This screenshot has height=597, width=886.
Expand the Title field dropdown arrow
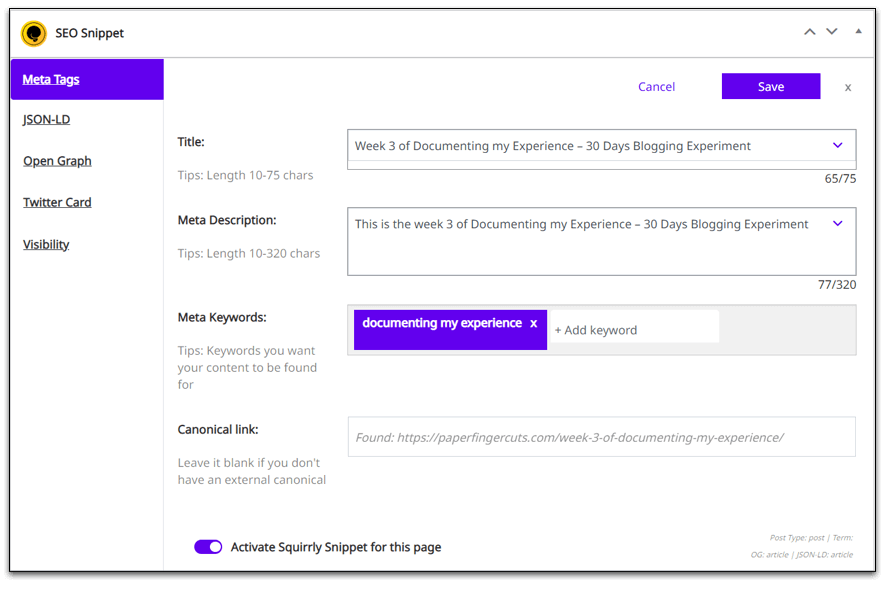837,145
